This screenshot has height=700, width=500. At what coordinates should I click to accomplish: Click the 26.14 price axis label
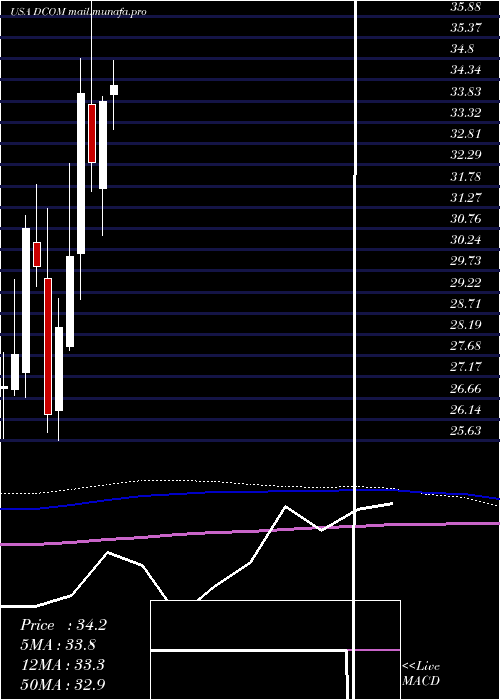click(466, 409)
